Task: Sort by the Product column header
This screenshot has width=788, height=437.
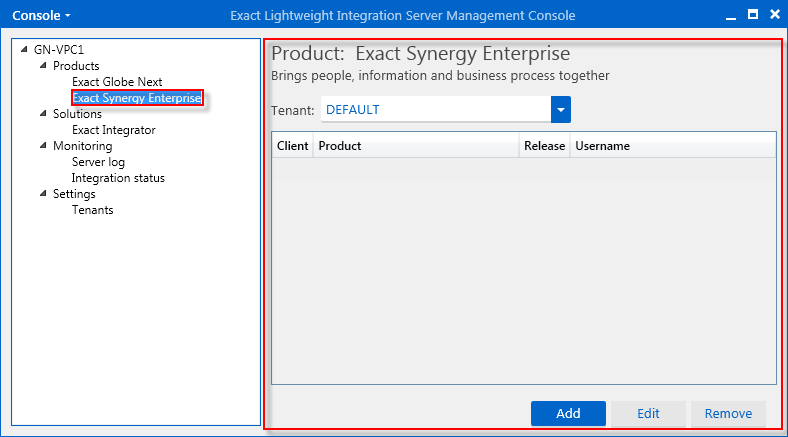Action: tap(416, 146)
